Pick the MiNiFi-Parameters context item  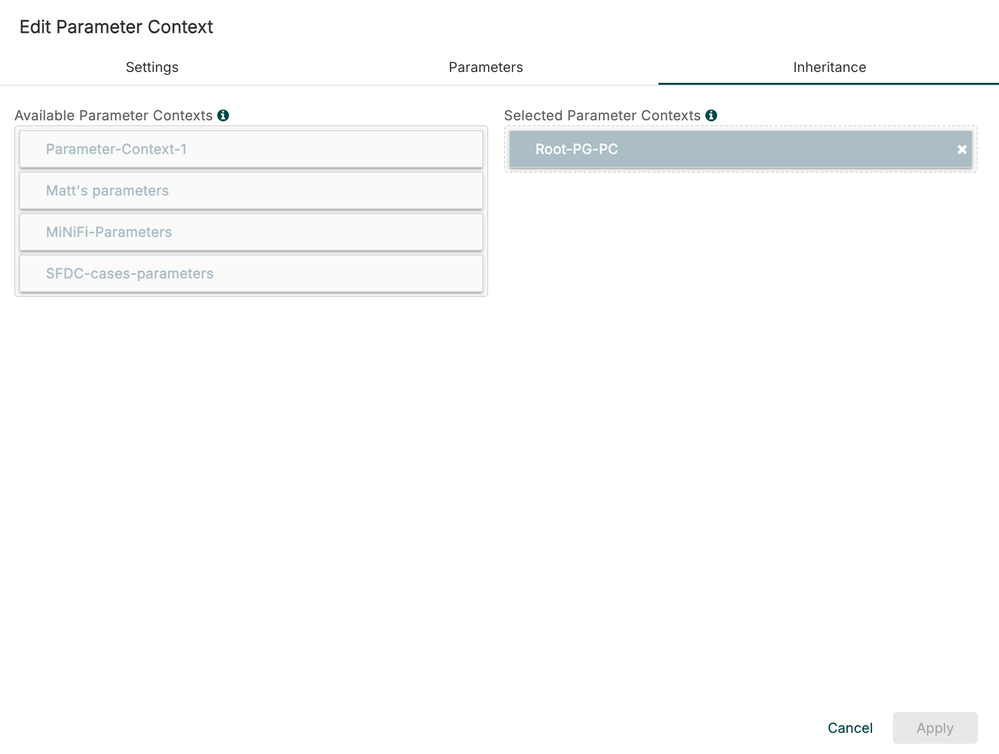pyautogui.click(x=251, y=232)
